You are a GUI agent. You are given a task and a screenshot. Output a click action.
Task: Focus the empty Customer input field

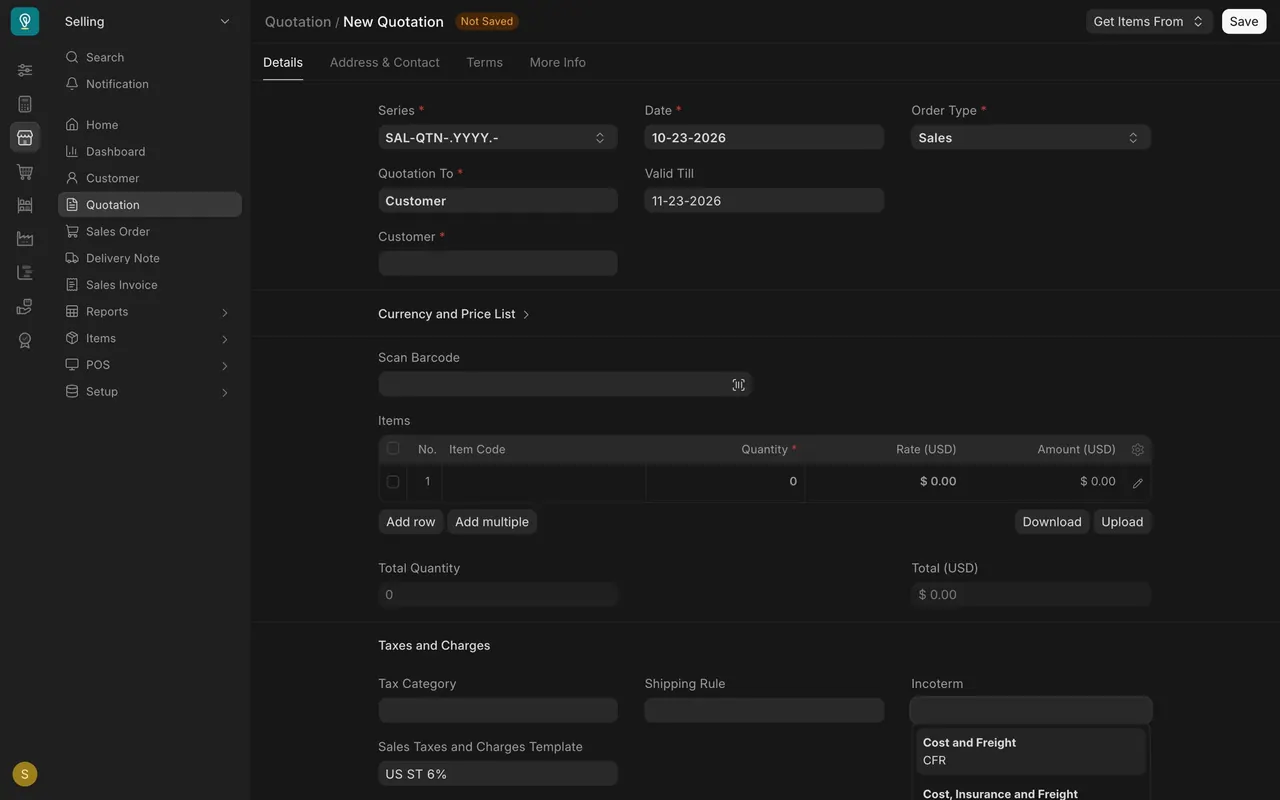pos(498,263)
